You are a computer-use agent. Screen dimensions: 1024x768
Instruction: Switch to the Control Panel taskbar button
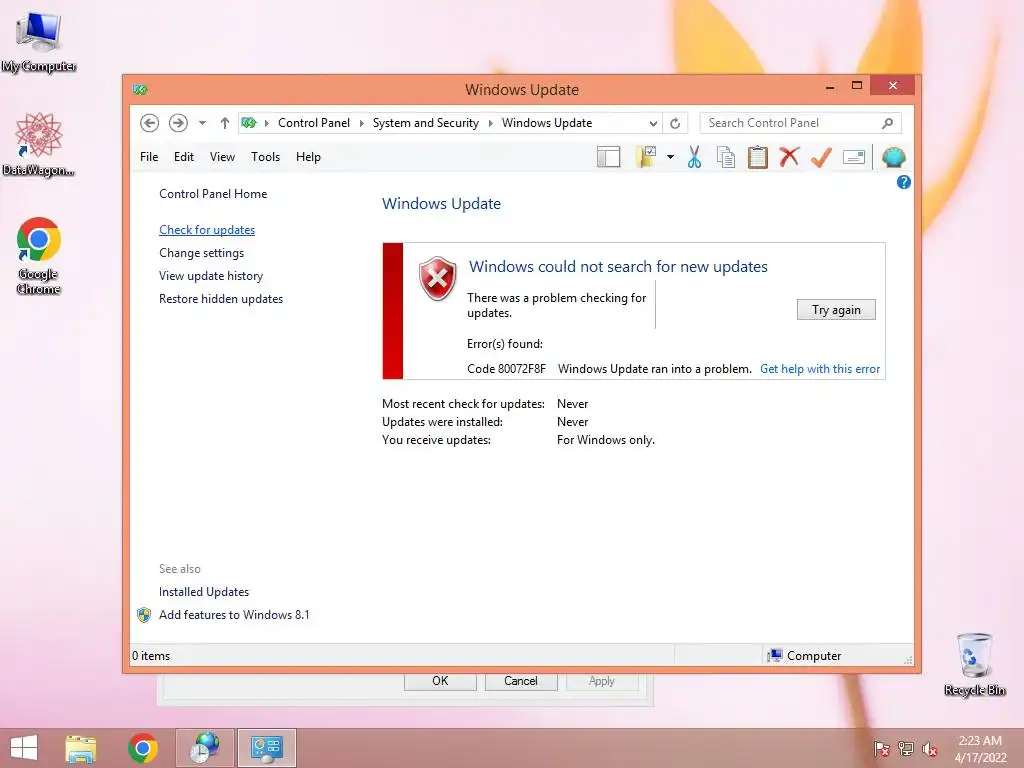point(266,748)
